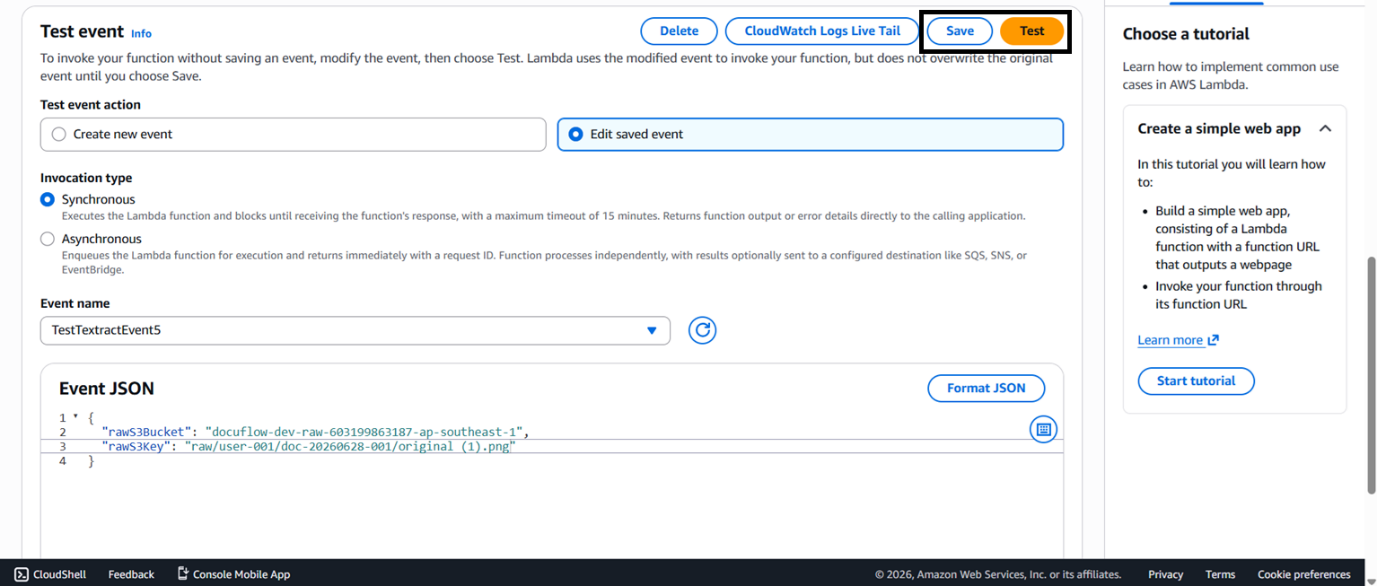Open the Event name dropdown TestTextractEvent5
The image size is (1377, 586).
coord(355,330)
